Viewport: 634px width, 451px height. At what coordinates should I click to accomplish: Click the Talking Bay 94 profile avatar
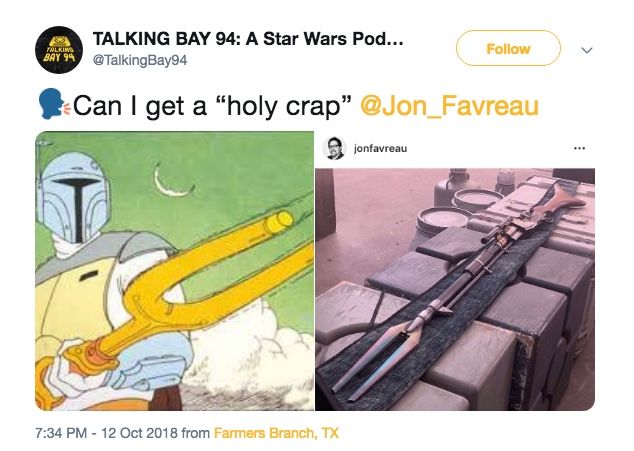click(x=59, y=50)
